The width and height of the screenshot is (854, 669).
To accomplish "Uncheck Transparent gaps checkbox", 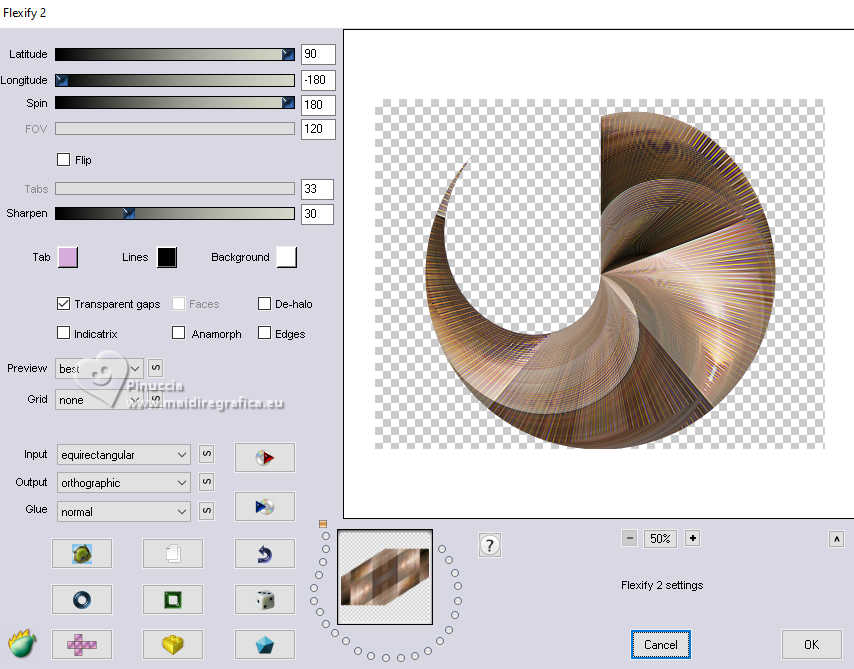I will click(63, 303).
